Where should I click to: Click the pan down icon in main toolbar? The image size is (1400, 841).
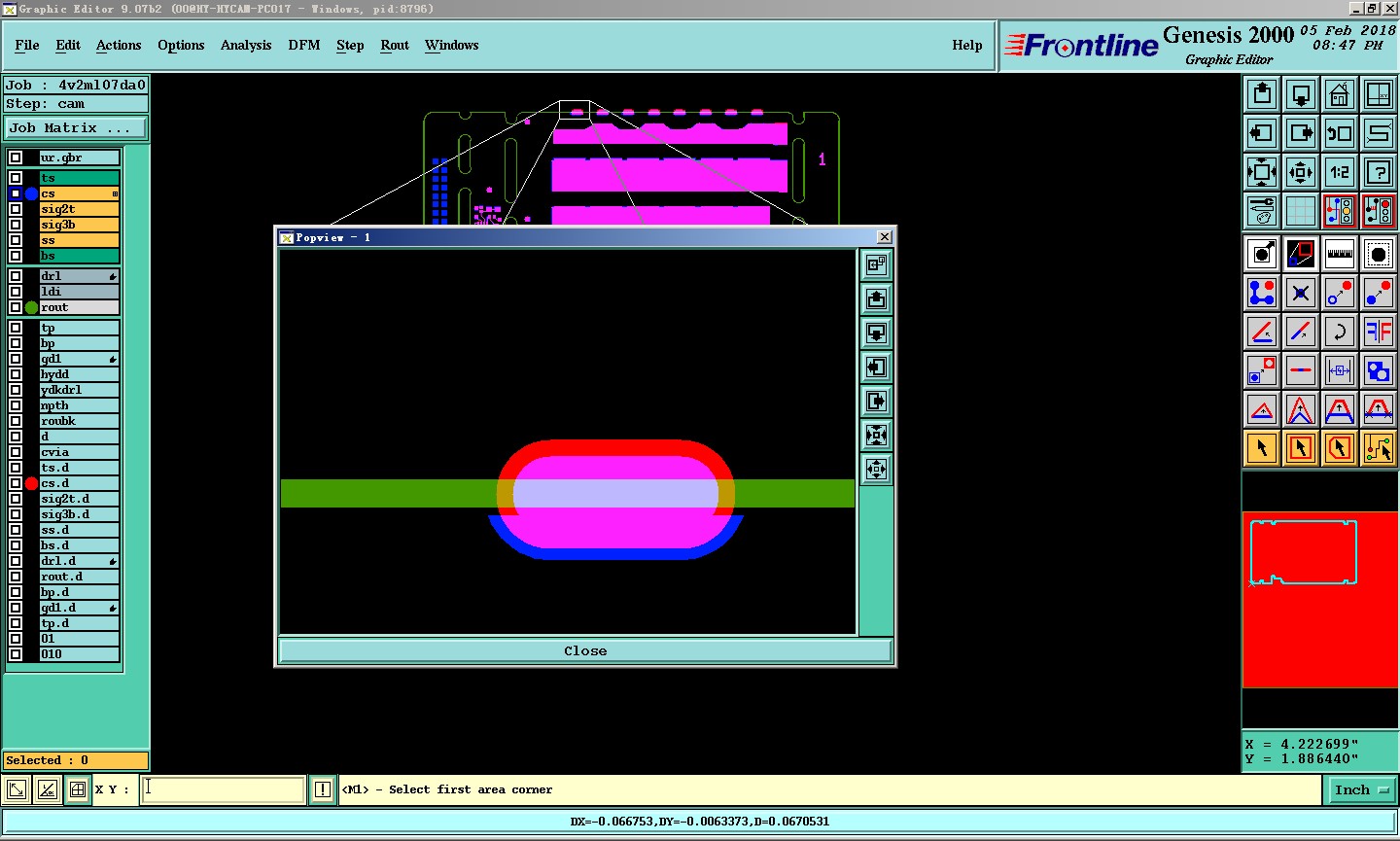coord(1301,94)
